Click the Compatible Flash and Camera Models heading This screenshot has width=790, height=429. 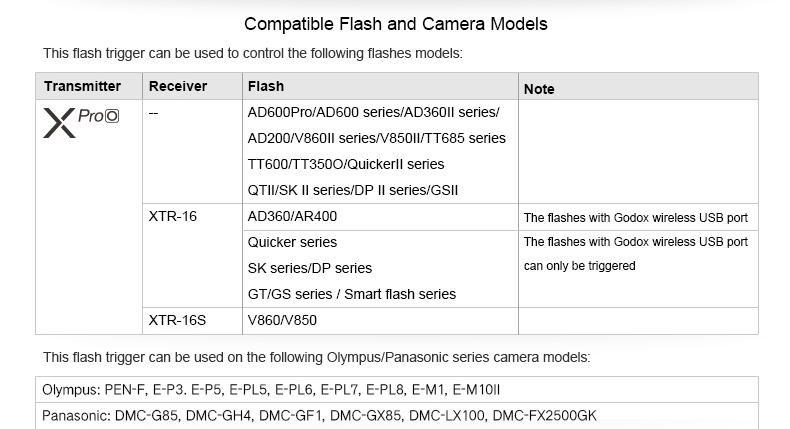point(396,24)
